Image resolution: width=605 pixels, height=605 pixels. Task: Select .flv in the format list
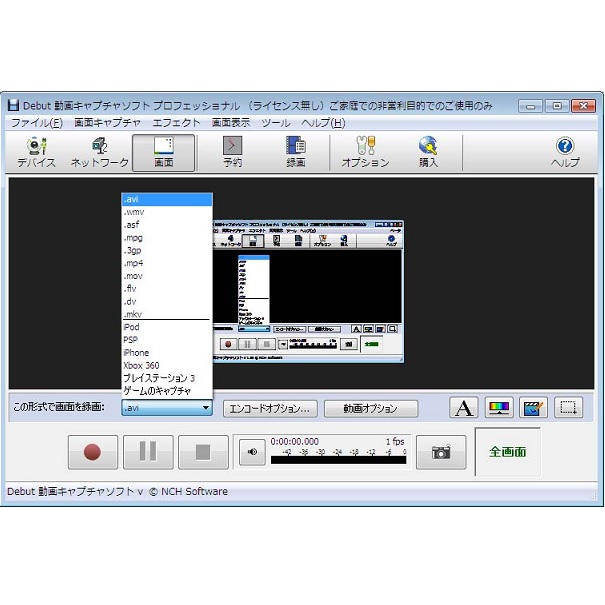167,289
